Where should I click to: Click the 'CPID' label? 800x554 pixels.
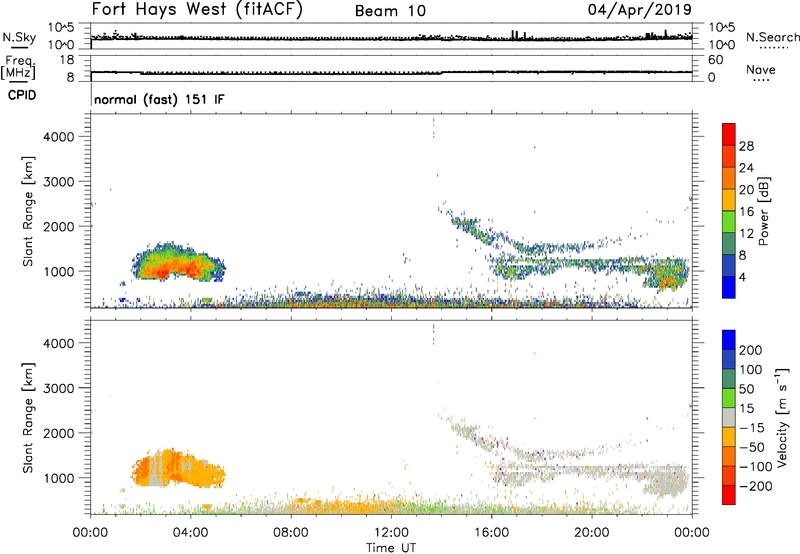click(22, 95)
